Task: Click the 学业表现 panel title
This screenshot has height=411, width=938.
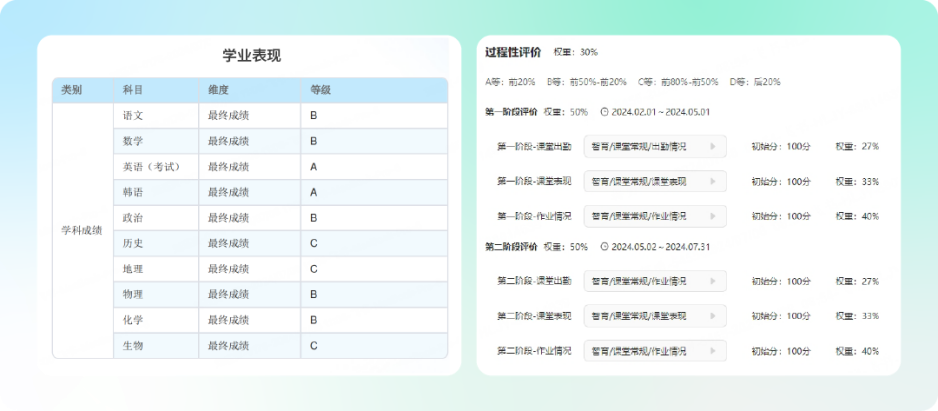Action: (x=251, y=56)
